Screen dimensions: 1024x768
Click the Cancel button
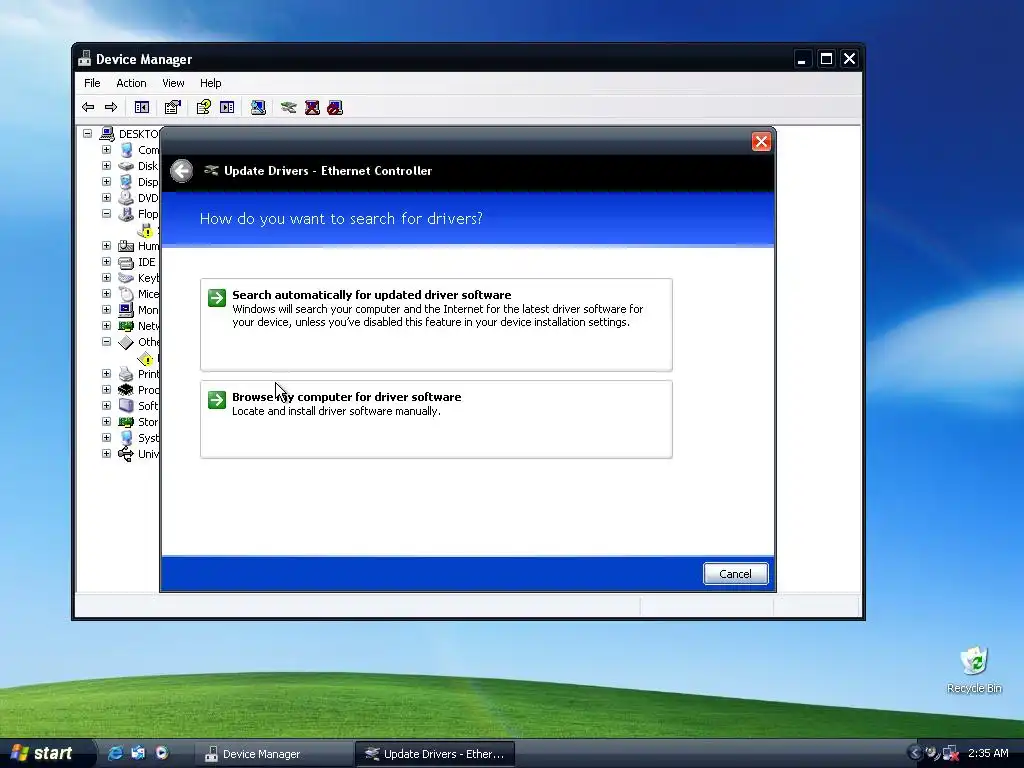[x=735, y=574]
